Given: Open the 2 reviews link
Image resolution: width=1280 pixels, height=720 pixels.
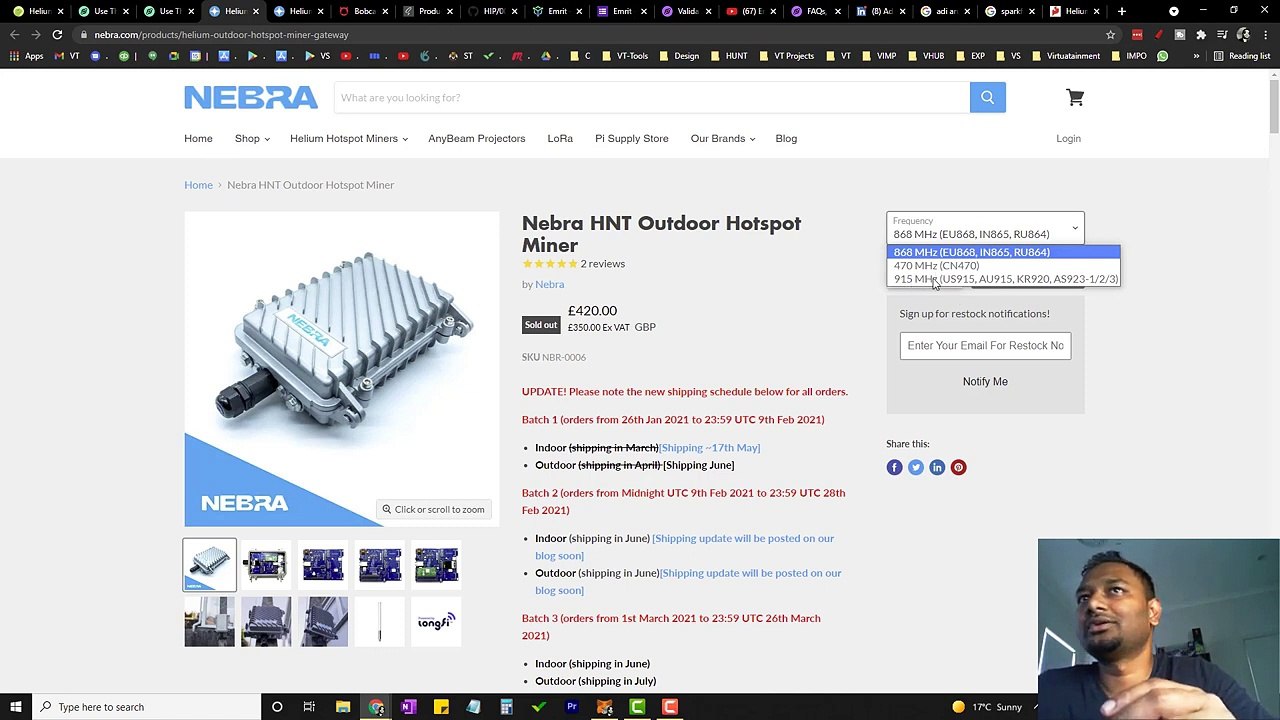Looking at the screenshot, I should 602,264.
